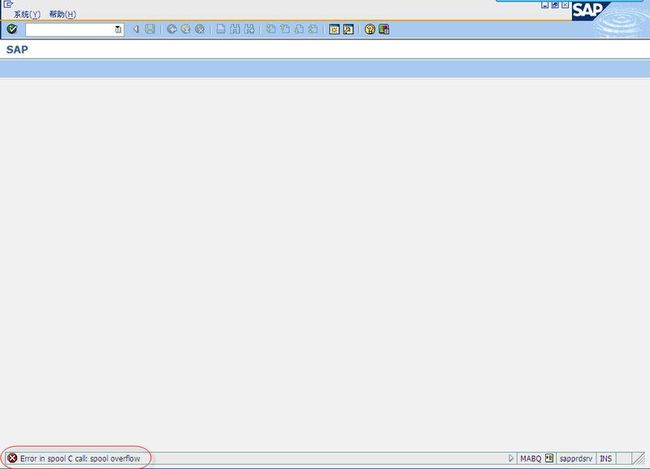Image resolution: width=650 pixels, height=469 pixels.
Task: Toggle the INS insert mode indicator
Action: (606, 459)
